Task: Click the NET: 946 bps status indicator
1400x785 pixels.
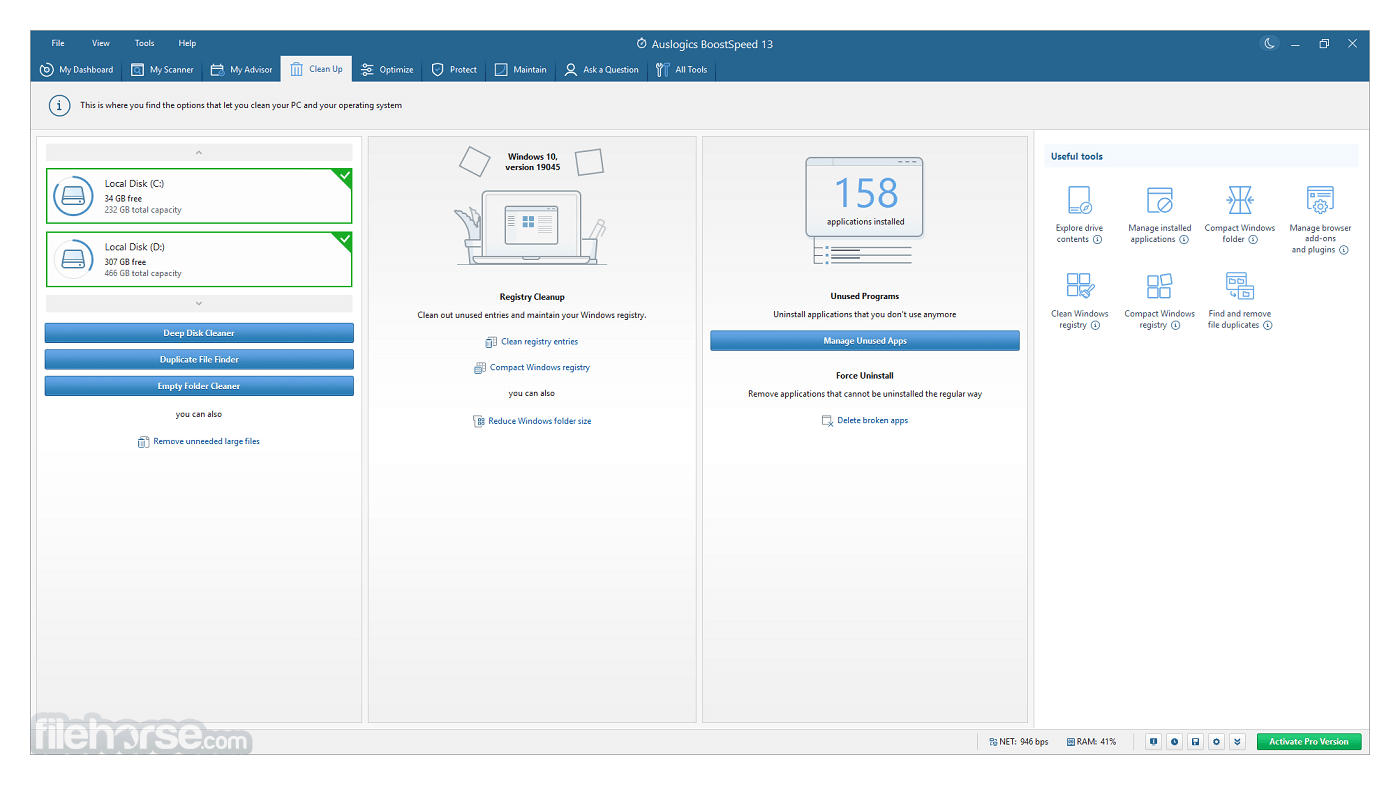Action: coord(1018,742)
